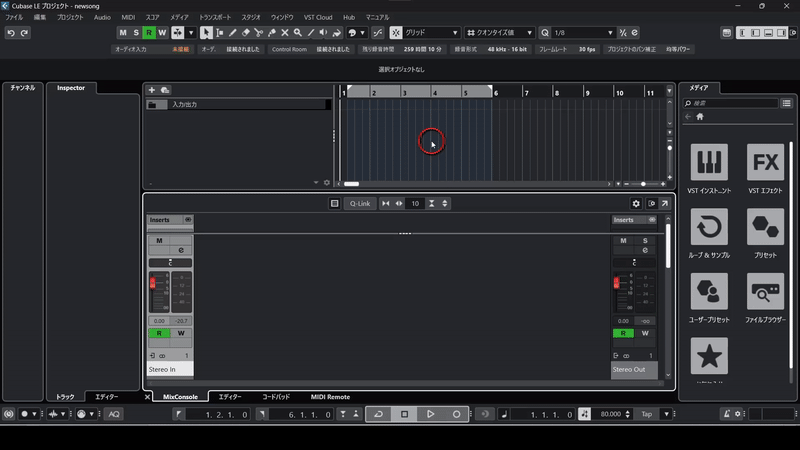
Task: Toggle global Write automation W button
Action: (162, 33)
